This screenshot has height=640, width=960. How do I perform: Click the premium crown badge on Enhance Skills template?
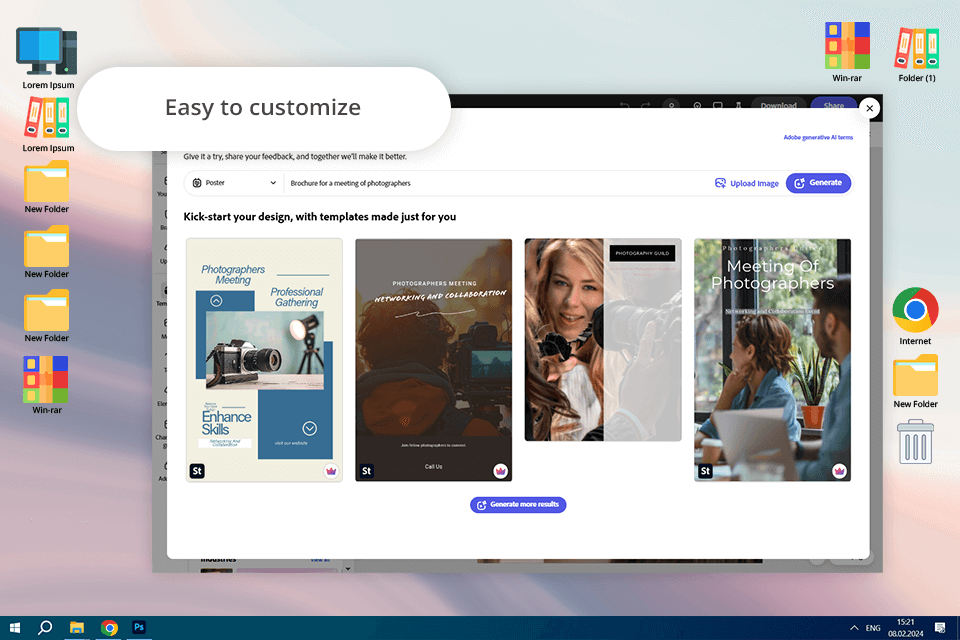coord(331,471)
